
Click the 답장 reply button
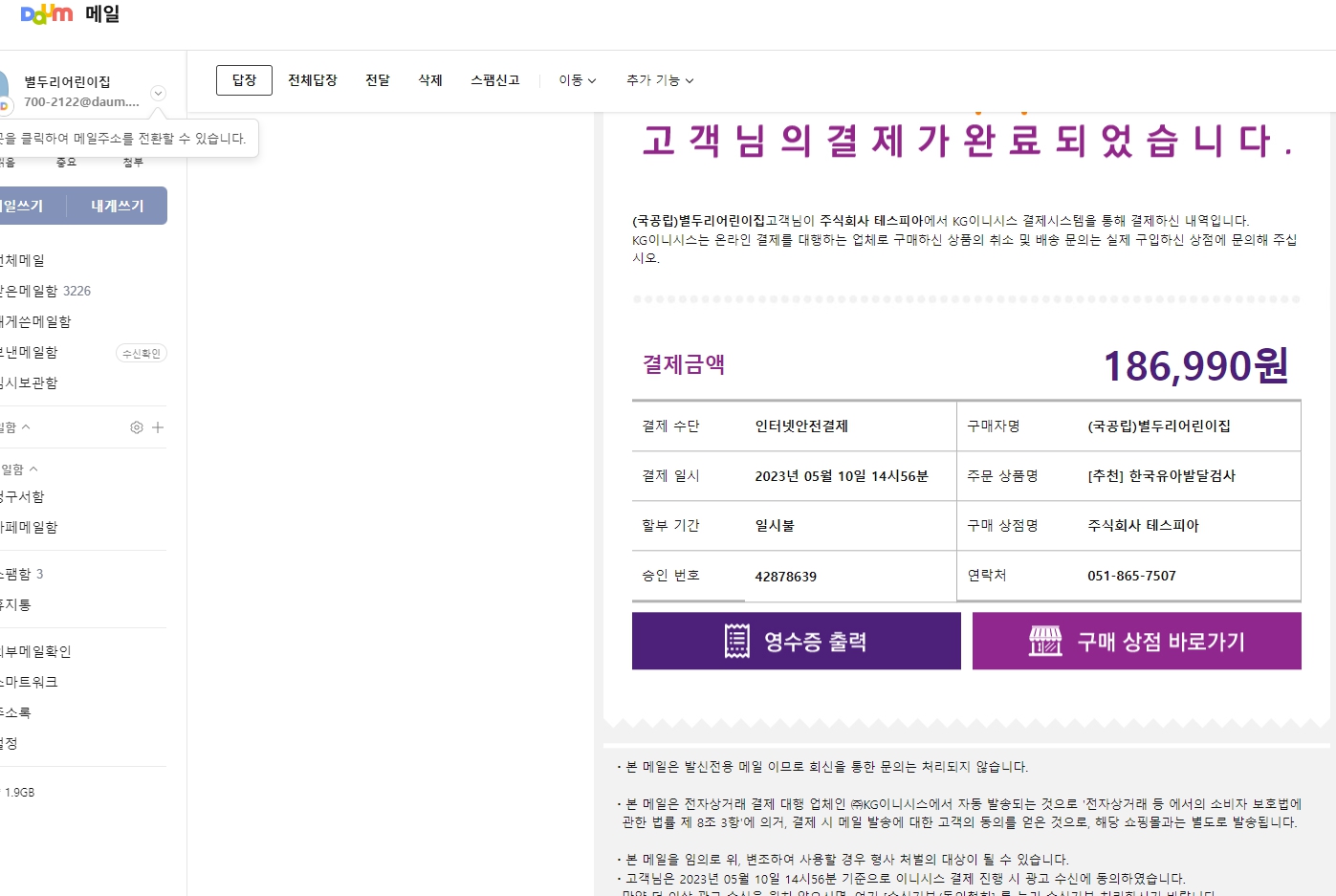(244, 80)
